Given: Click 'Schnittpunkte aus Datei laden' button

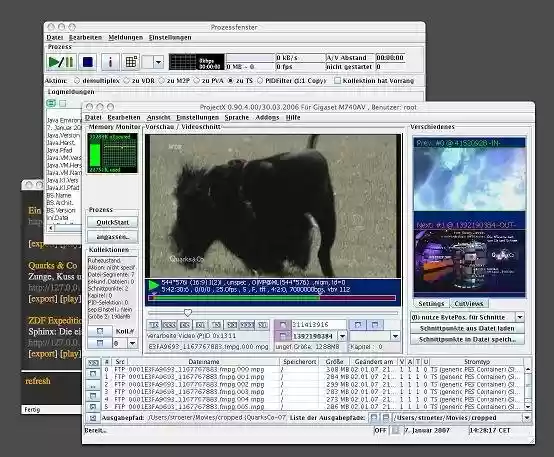Looking at the screenshot, I should coord(467,328).
